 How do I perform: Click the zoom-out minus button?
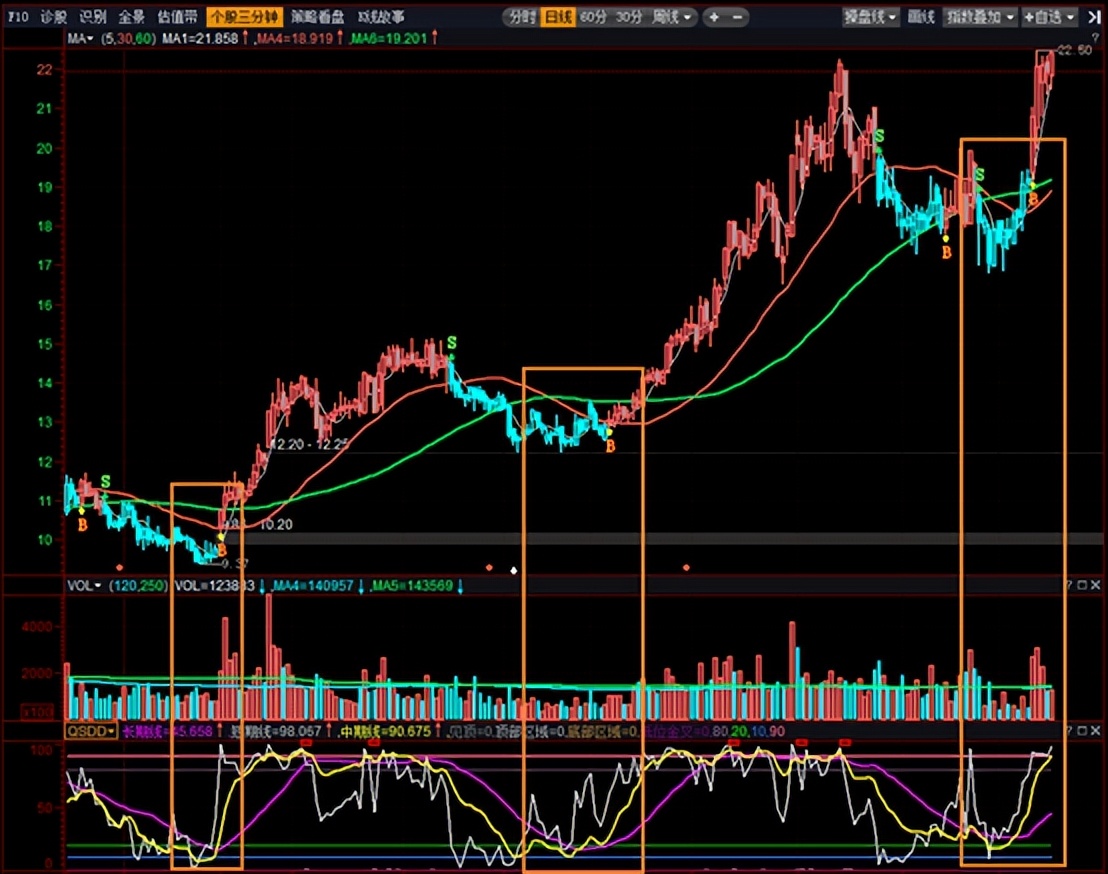point(738,17)
